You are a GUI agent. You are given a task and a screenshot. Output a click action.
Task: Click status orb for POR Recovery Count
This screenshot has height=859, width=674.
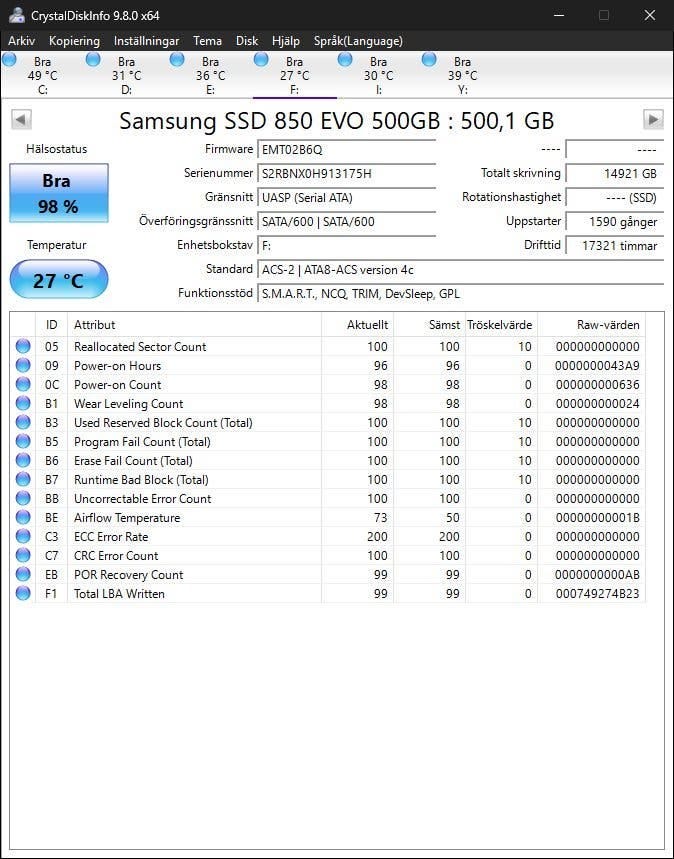coord(23,574)
